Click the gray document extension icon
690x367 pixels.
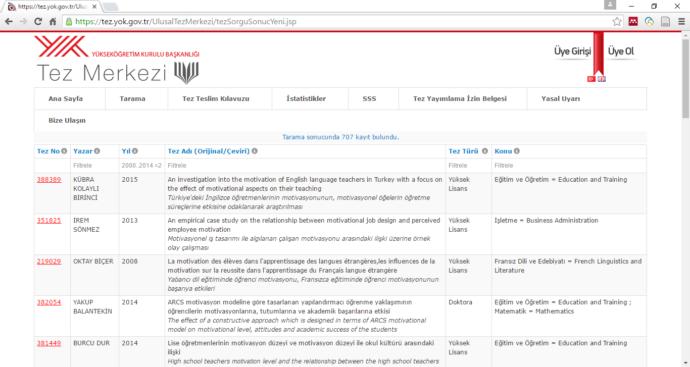[665, 21]
